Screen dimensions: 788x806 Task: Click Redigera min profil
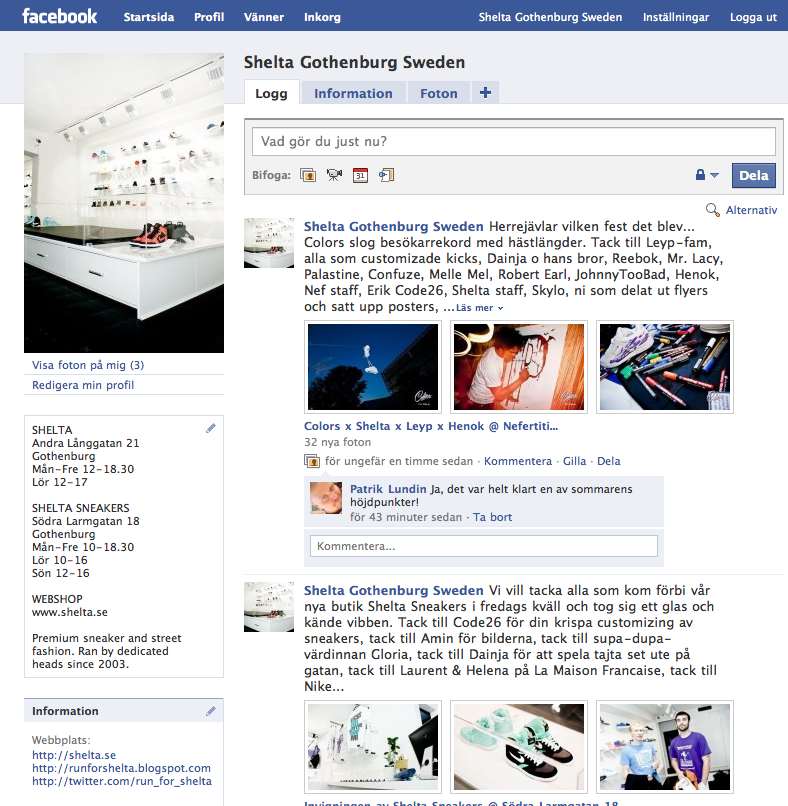pos(83,385)
